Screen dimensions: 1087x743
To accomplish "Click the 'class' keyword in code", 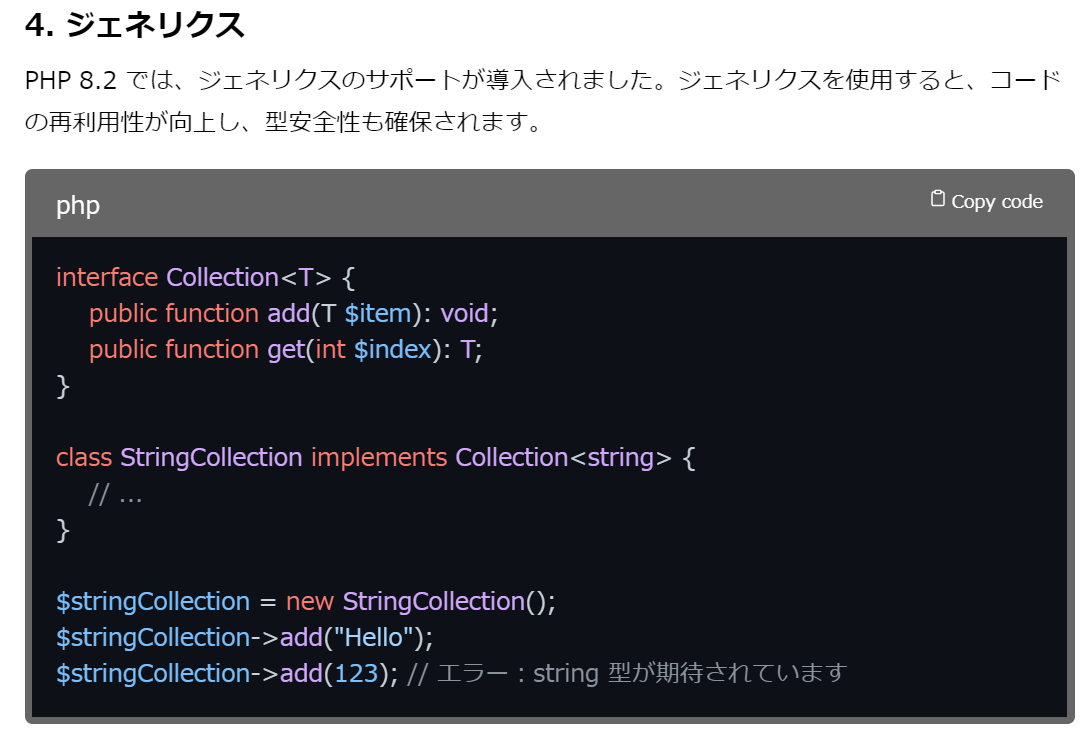I will [84, 457].
